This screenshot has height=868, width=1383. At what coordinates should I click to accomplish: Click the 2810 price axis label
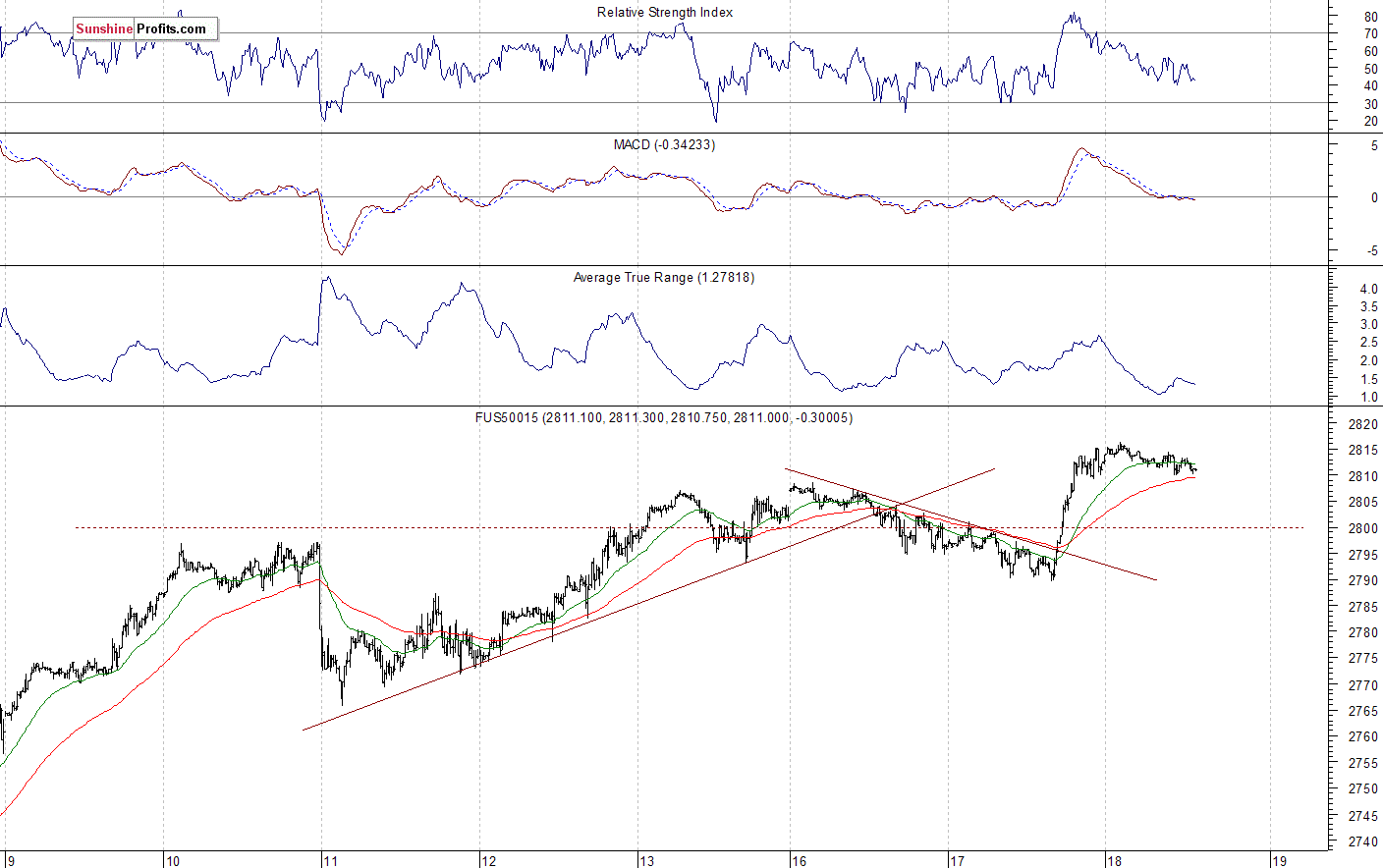click(x=1363, y=477)
